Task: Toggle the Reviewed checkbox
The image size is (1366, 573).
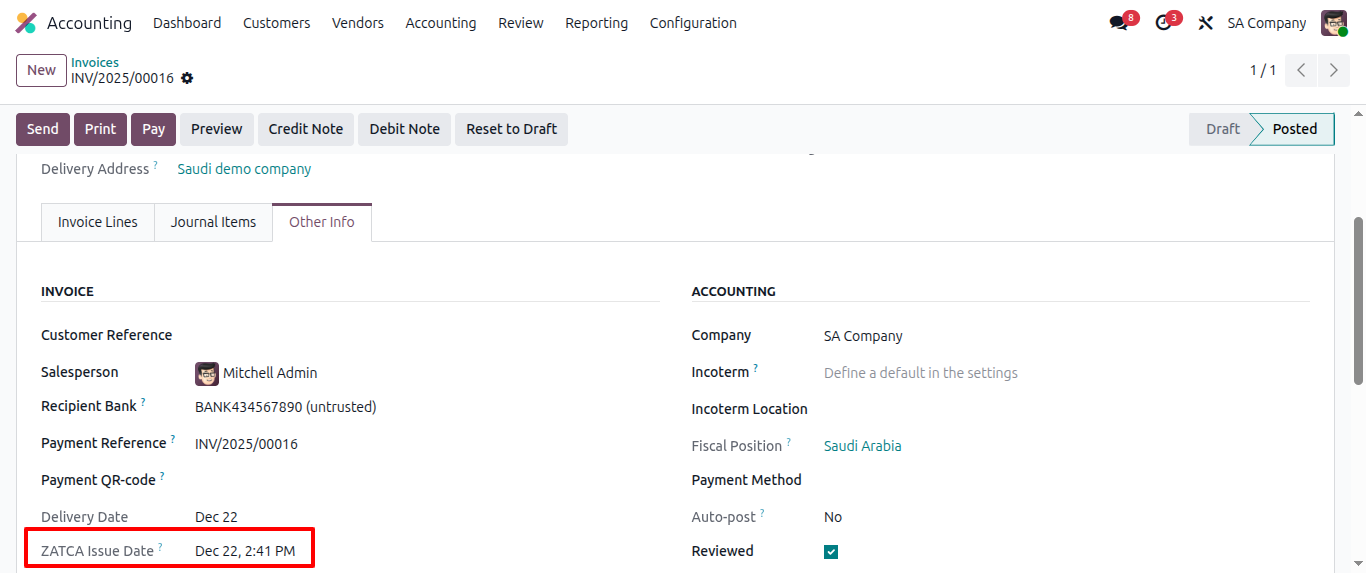Action: pos(831,552)
